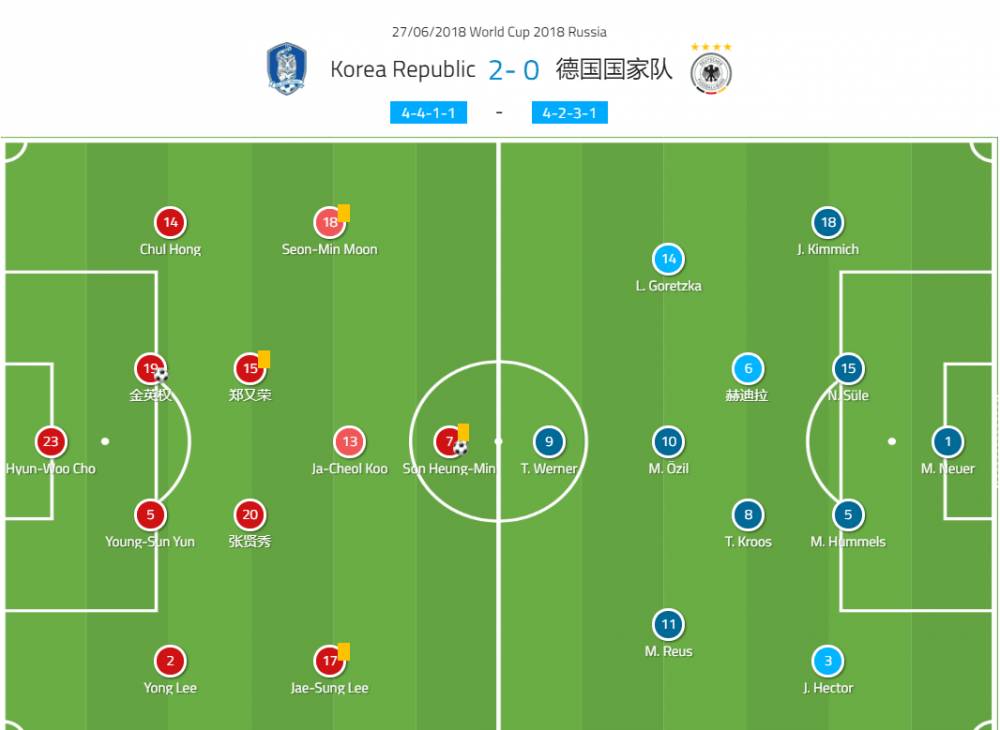The image size is (1000, 730).
Task: Click the Germany team crest logo
Action: pyautogui.click(x=711, y=73)
